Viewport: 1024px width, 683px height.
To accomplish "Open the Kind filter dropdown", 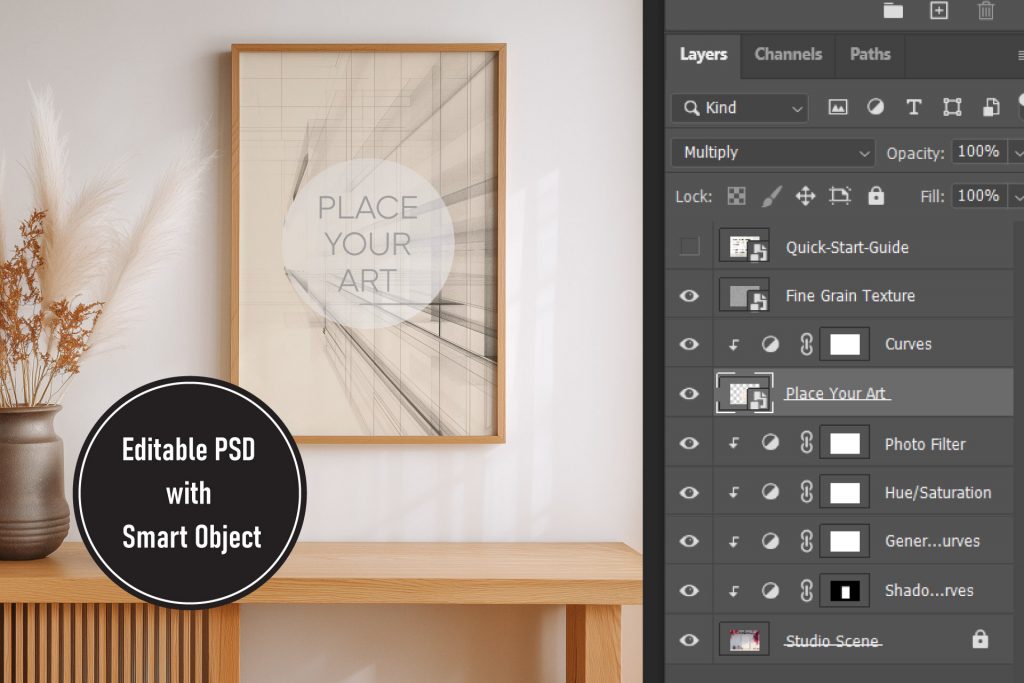I will 740,108.
